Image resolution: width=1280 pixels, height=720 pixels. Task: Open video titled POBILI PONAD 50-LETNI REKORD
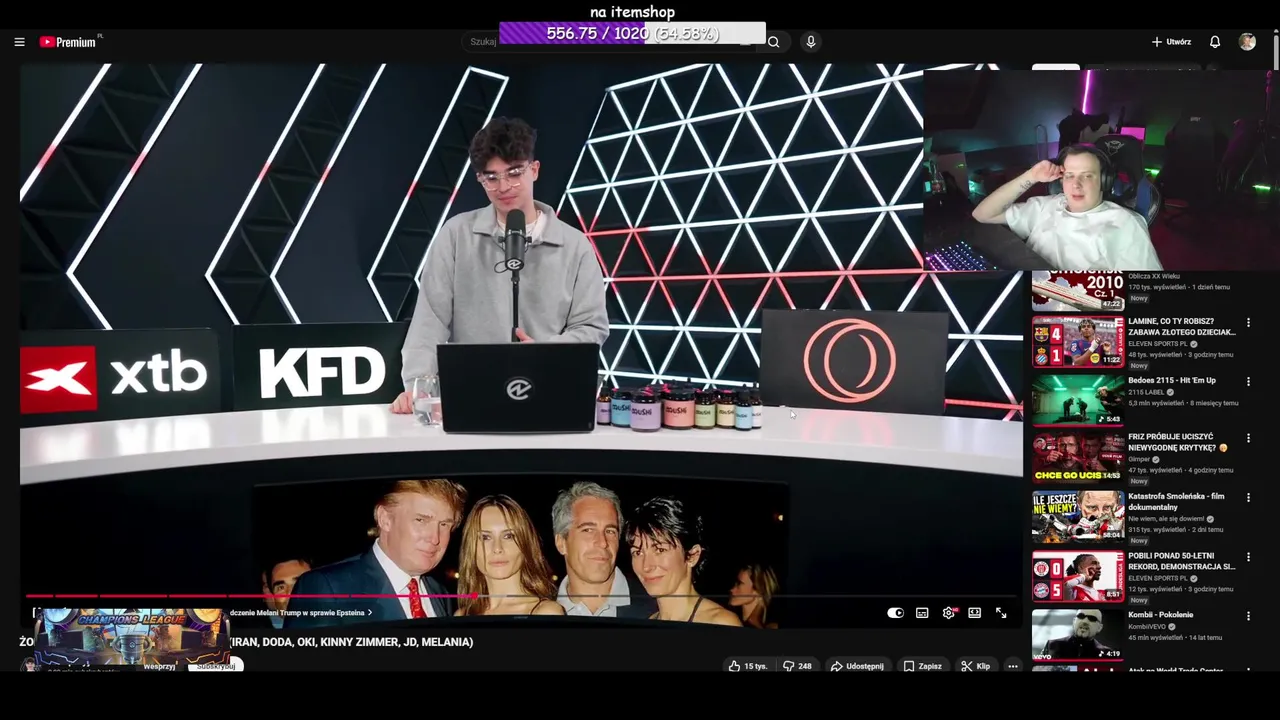click(1181, 561)
